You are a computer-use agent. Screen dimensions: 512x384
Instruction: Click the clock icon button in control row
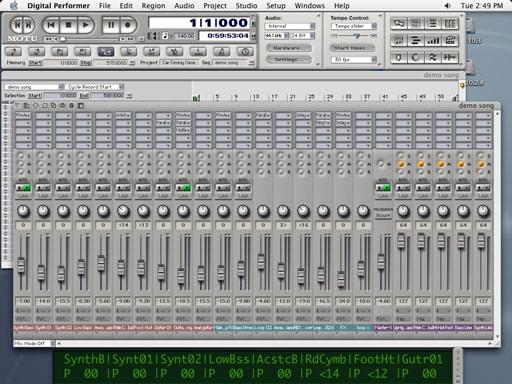[x=245, y=51]
